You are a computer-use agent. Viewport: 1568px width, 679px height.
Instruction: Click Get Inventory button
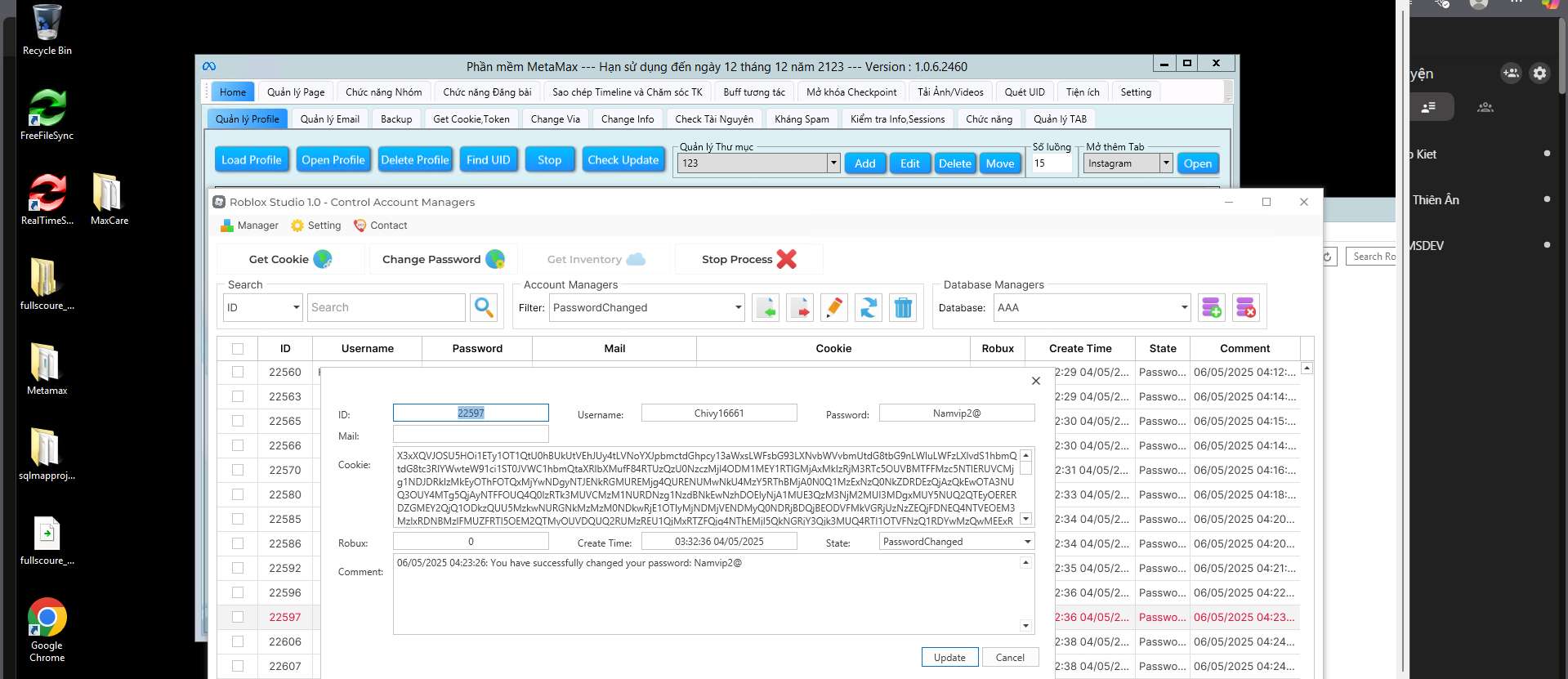coord(596,259)
